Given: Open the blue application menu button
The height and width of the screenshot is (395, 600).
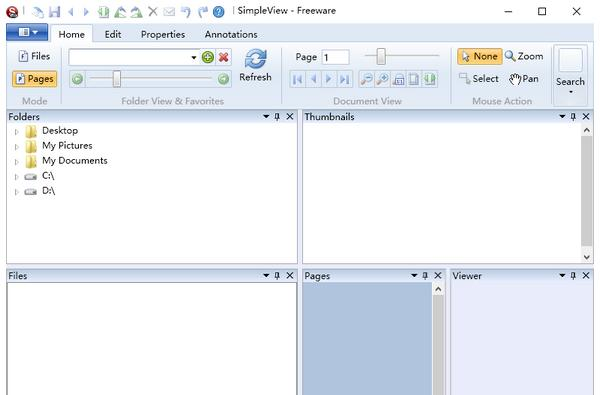Looking at the screenshot, I should tap(27, 32).
